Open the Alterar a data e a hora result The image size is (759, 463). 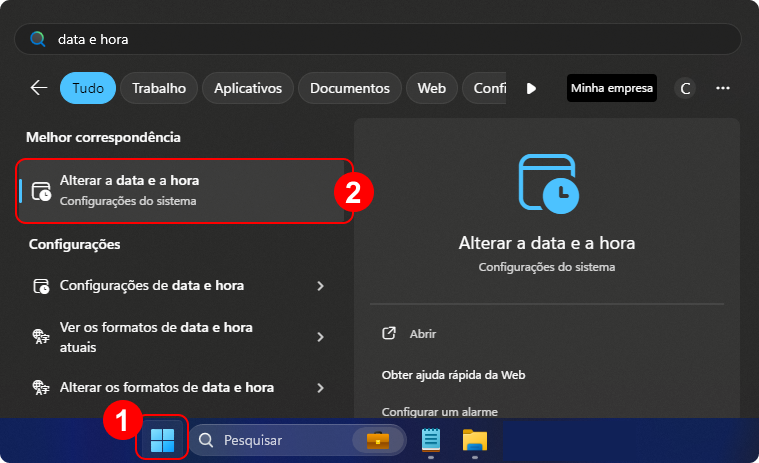click(x=182, y=191)
